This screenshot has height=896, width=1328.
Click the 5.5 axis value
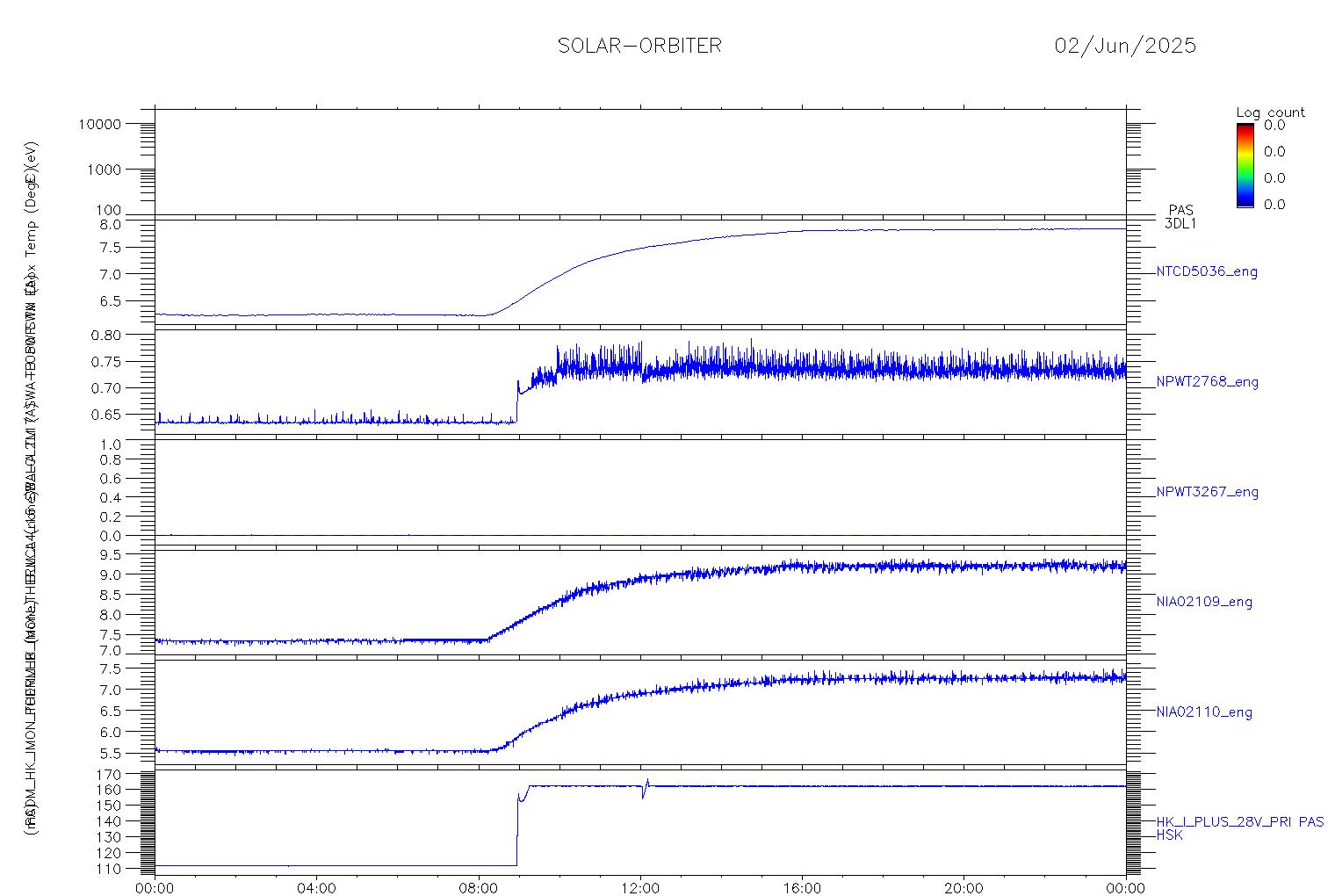pyautogui.click(x=111, y=754)
